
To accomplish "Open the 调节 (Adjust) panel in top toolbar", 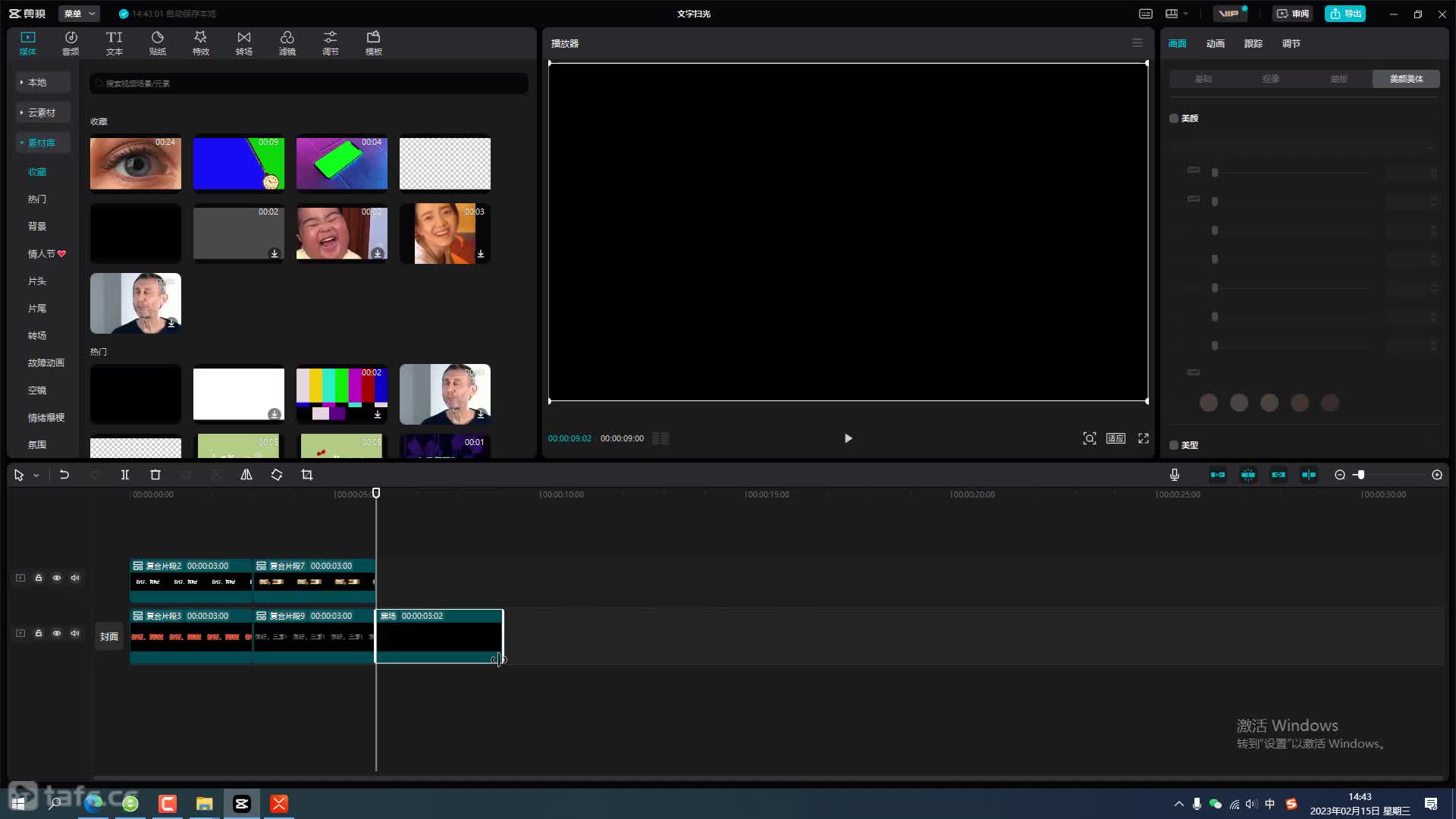I will click(330, 43).
